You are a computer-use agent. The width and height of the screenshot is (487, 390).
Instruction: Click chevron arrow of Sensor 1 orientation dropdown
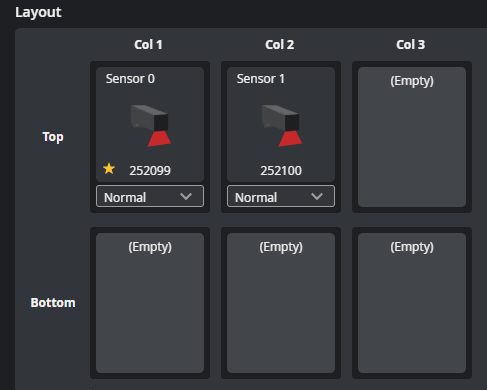point(317,197)
